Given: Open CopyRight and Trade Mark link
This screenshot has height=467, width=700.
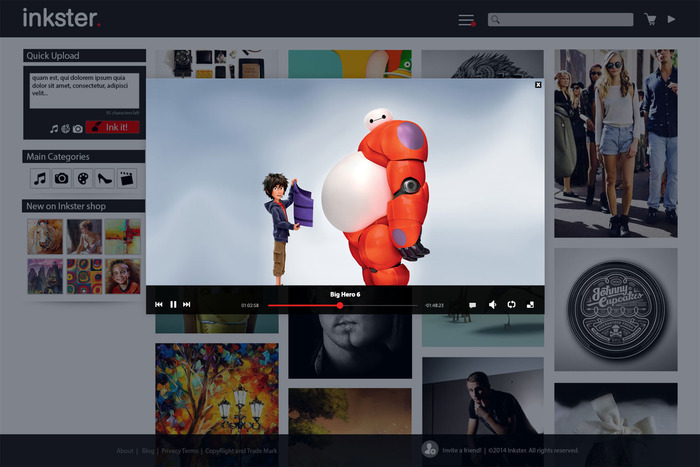Looking at the screenshot, I should pyautogui.click(x=241, y=451).
